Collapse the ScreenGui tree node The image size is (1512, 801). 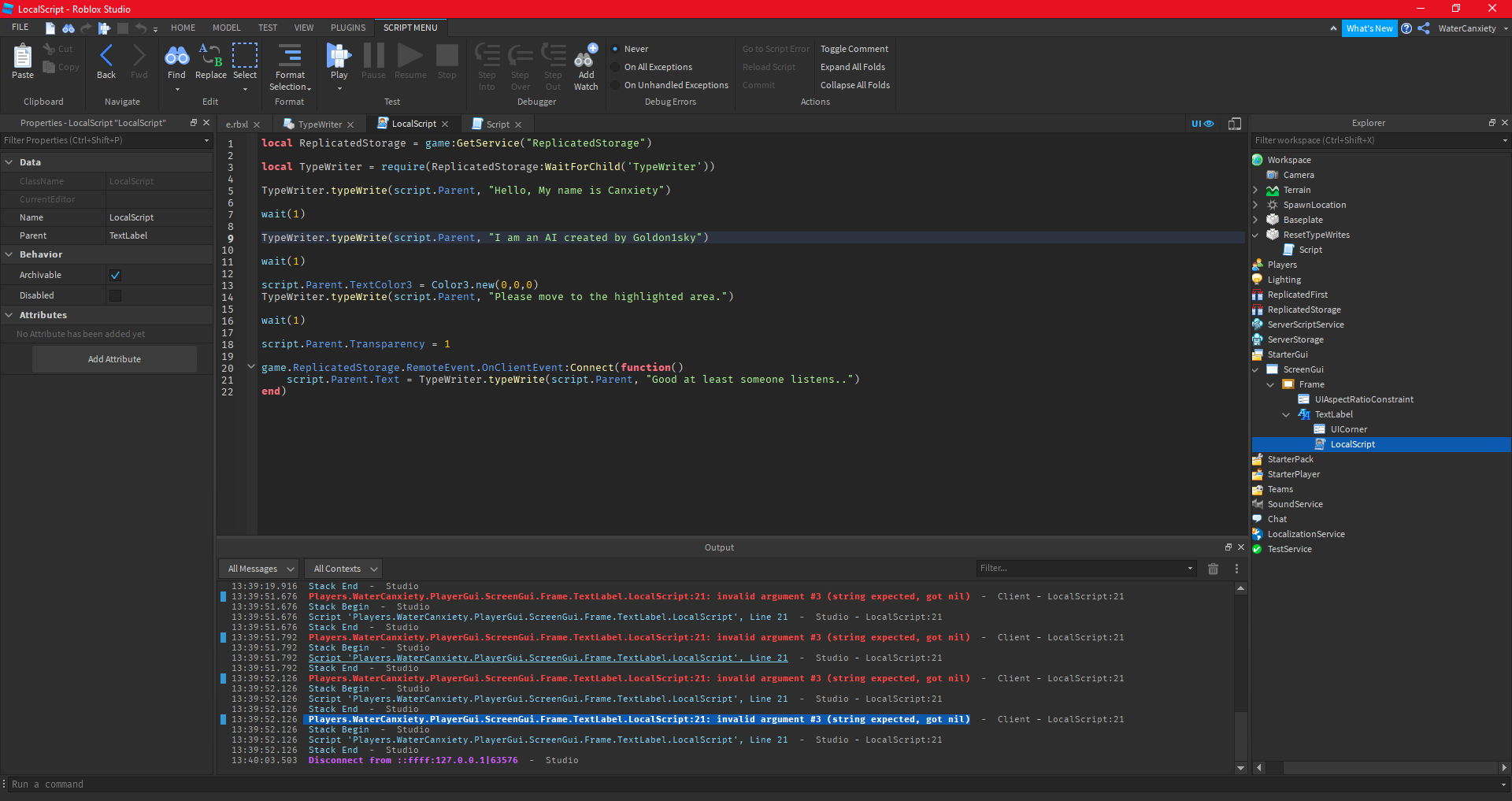pos(1255,369)
